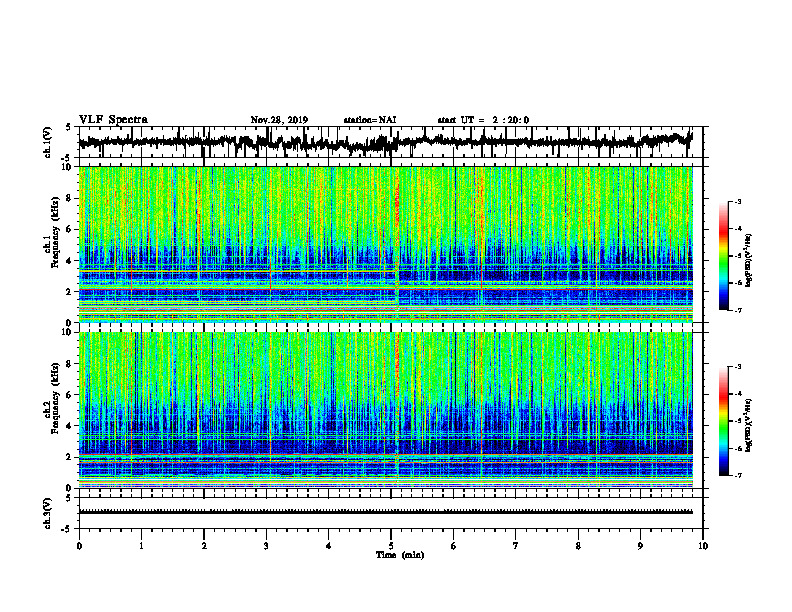Click the "Time (min)" x-axis label

[400, 555]
